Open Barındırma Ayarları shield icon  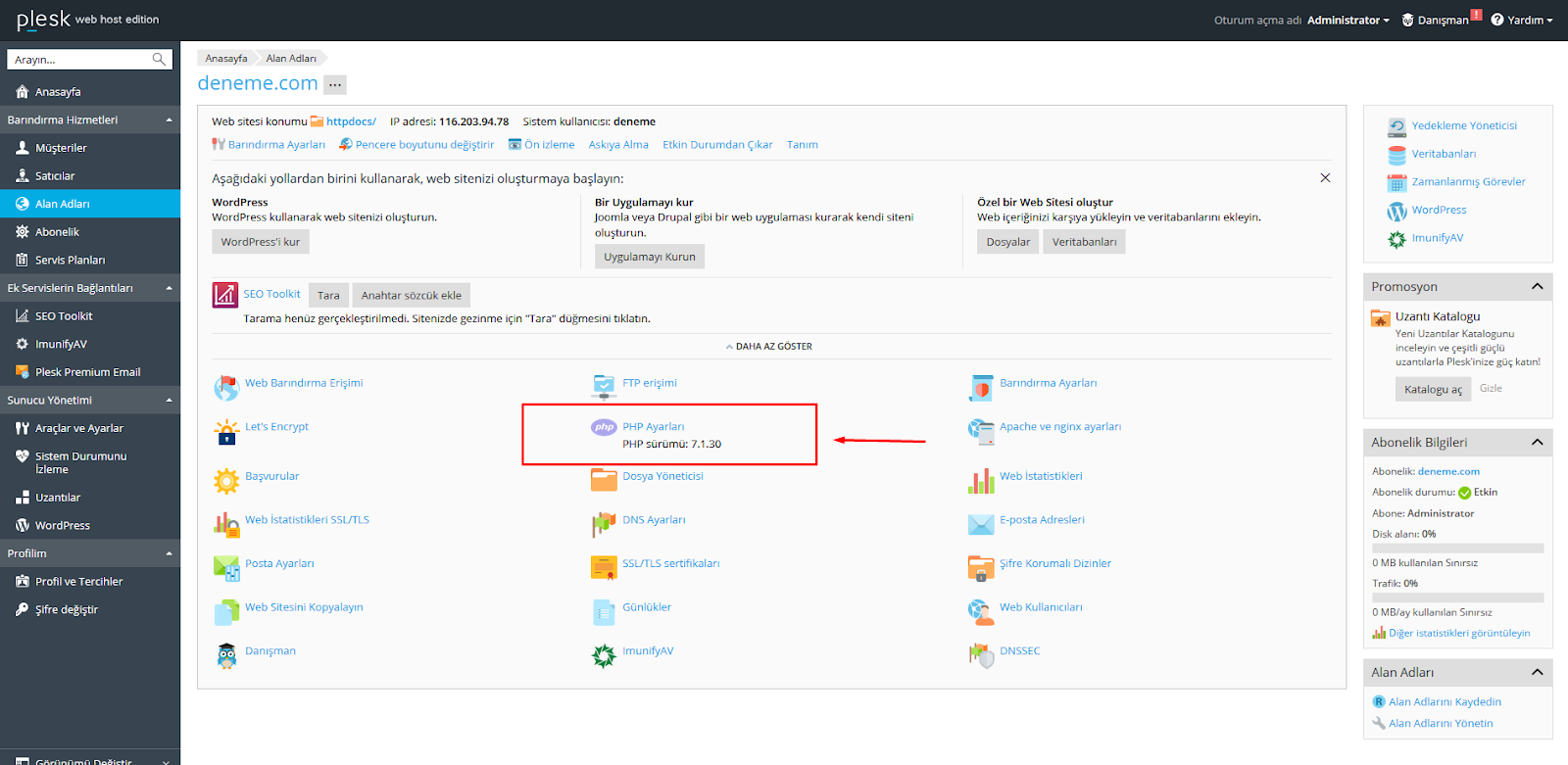pyautogui.click(x=981, y=388)
